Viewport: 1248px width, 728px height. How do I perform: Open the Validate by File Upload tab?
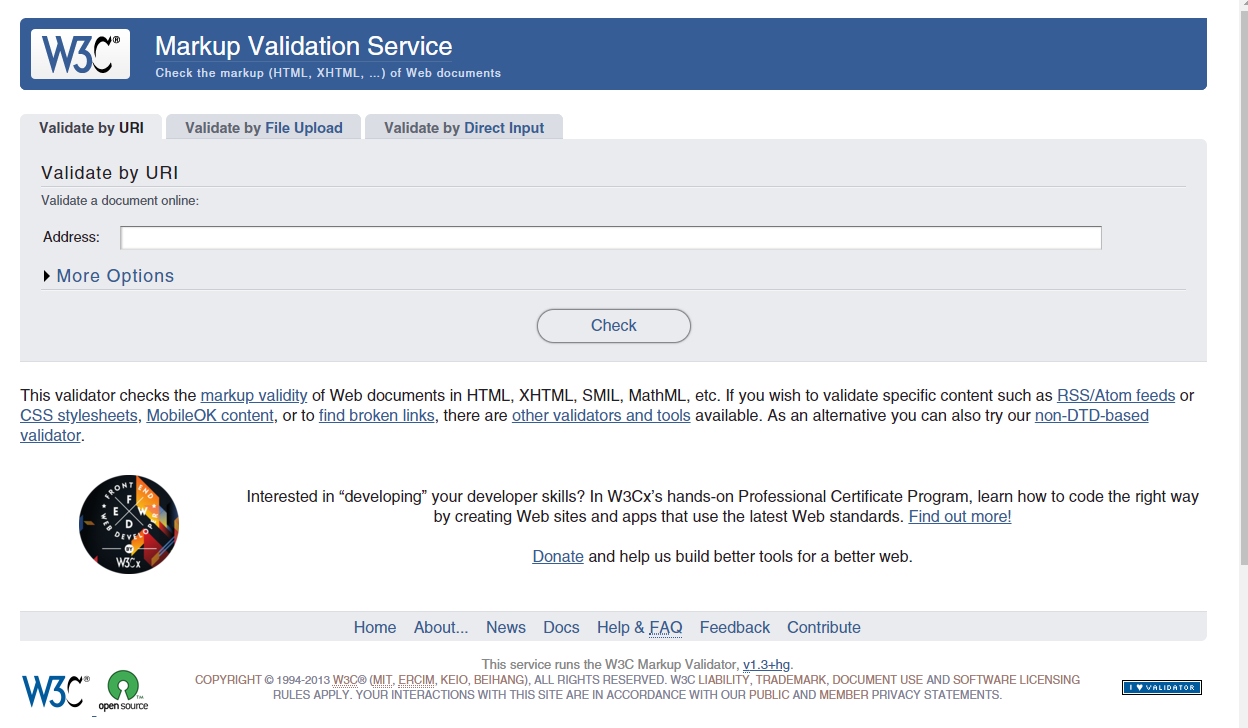pos(263,128)
